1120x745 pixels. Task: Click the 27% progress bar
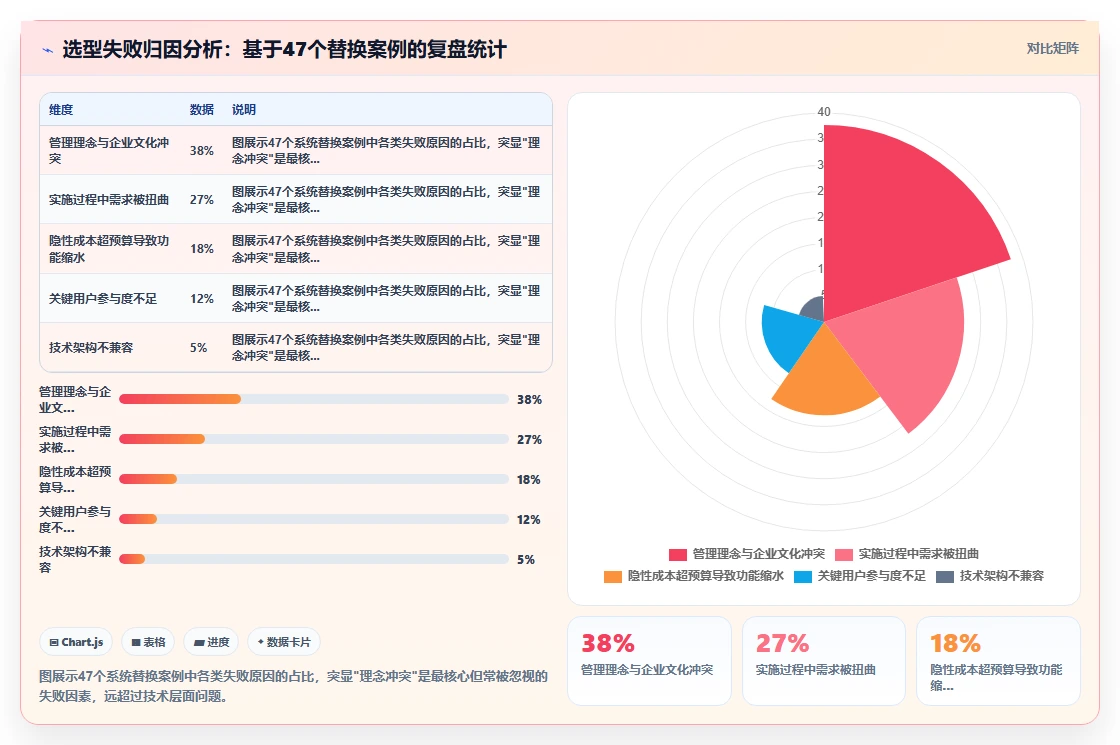point(314,439)
